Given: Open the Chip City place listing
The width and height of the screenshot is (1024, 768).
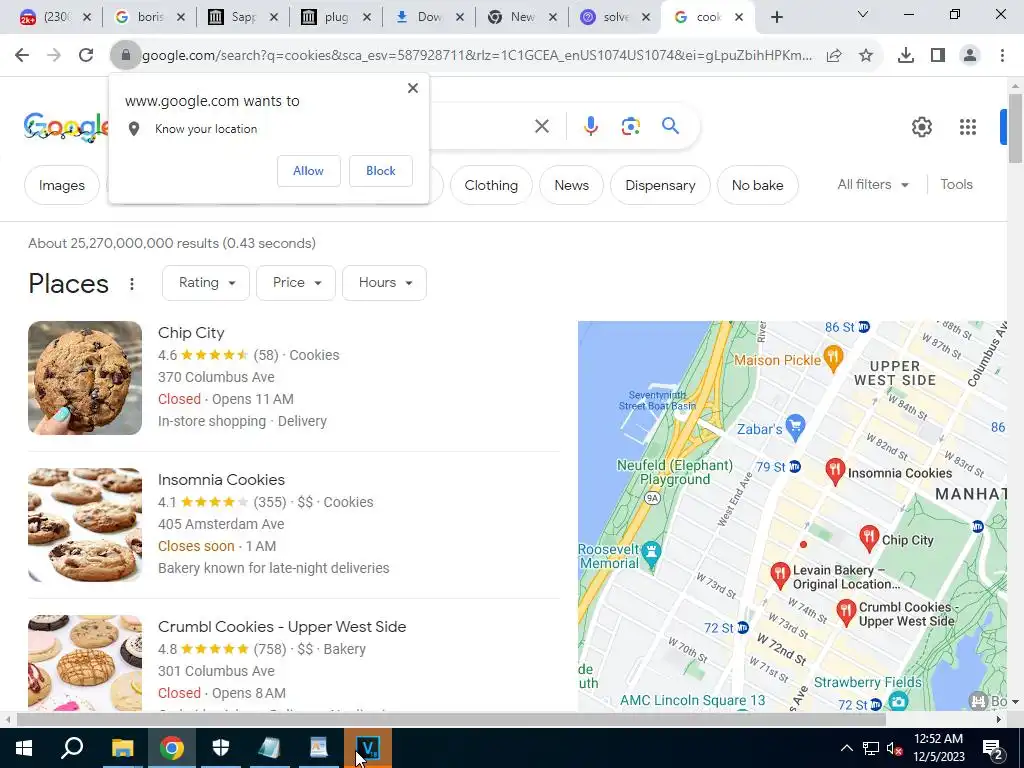Looking at the screenshot, I should point(191,333).
